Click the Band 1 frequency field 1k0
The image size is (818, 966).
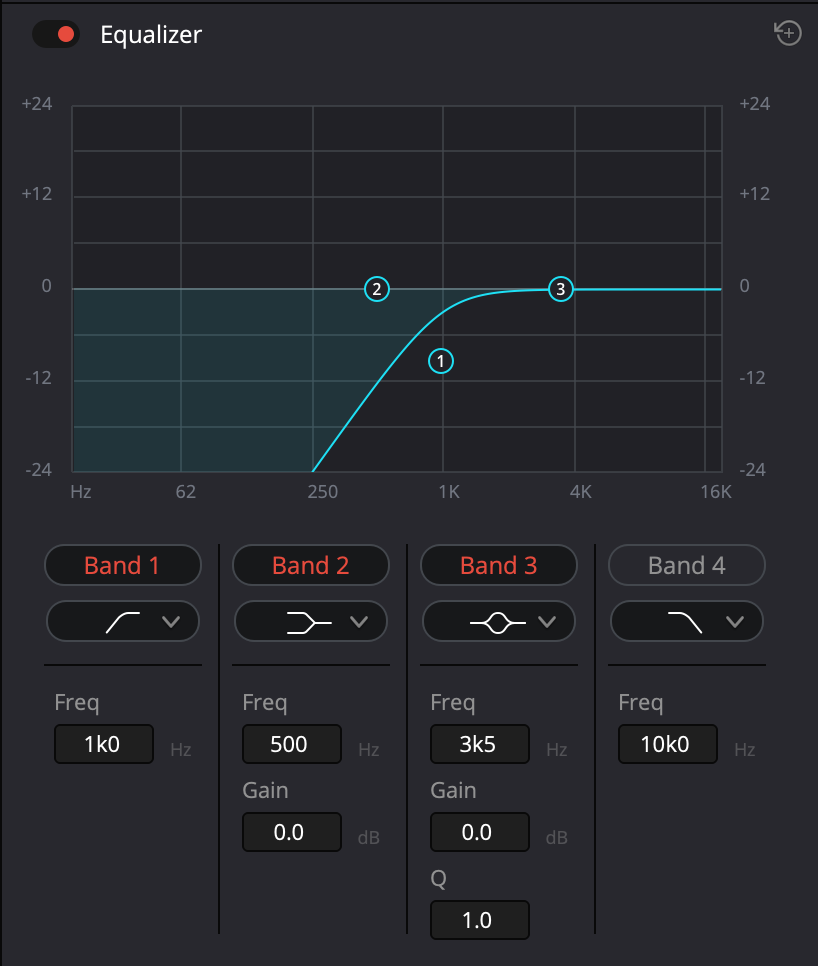pos(104,745)
